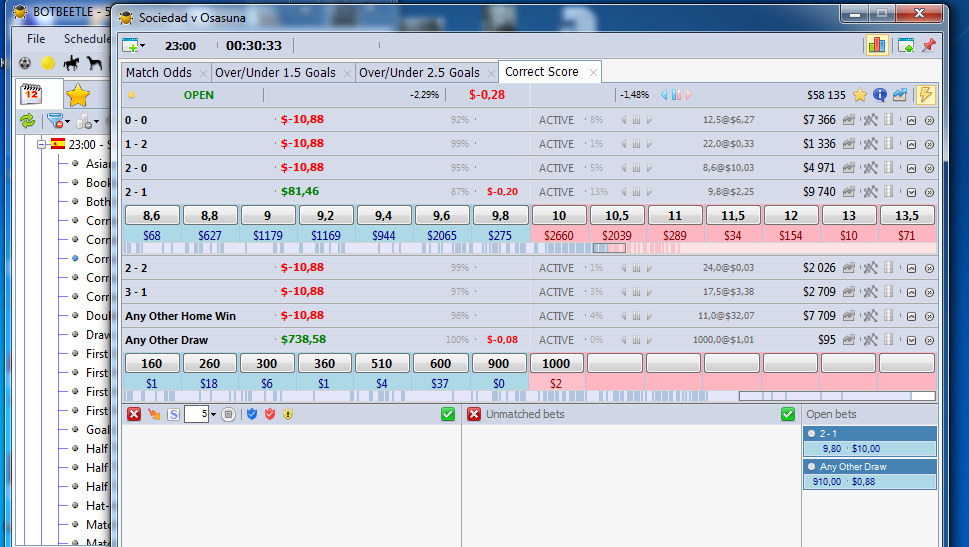Select the horse racing icon in BOTBEETLE toolbar
This screenshot has width=969, height=547.
coord(71,62)
